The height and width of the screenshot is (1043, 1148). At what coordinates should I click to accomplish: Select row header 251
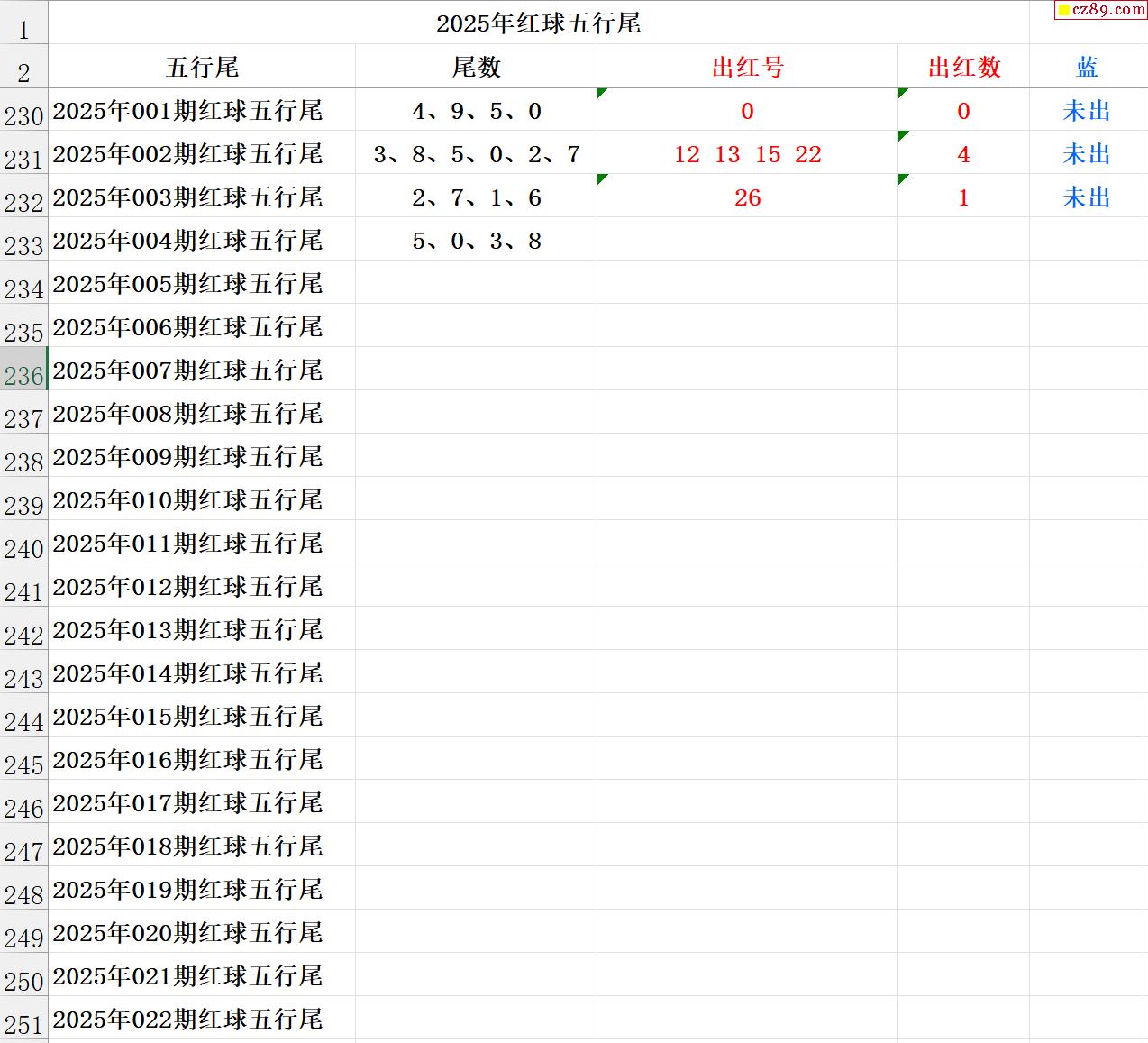tap(23, 1024)
